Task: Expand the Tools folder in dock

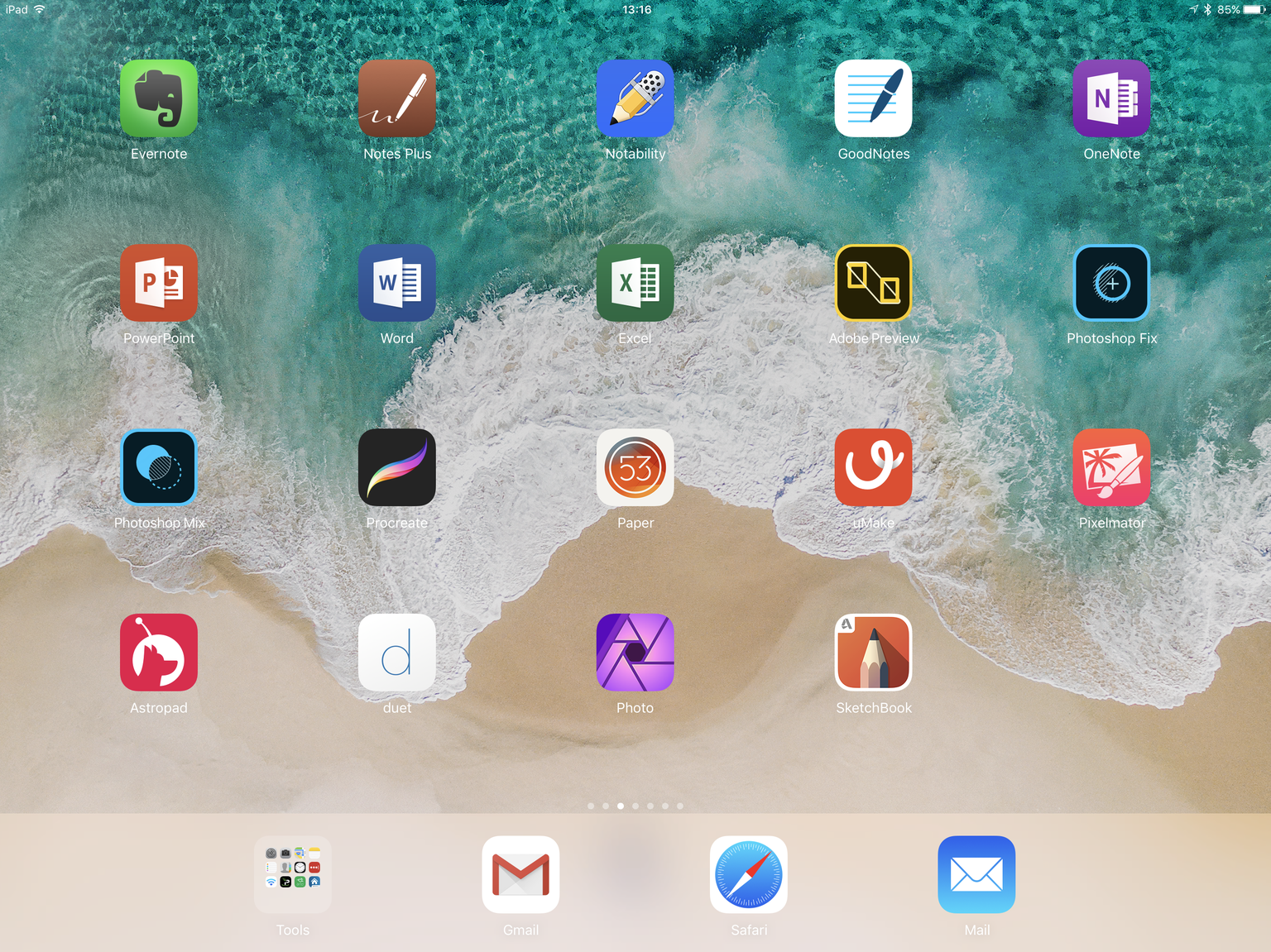Action: (x=293, y=874)
